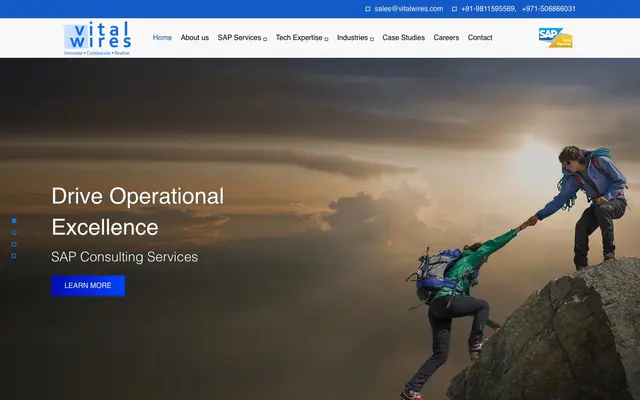Open the Home menu item
This screenshot has height=400, width=640.
click(x=162, y=38)
